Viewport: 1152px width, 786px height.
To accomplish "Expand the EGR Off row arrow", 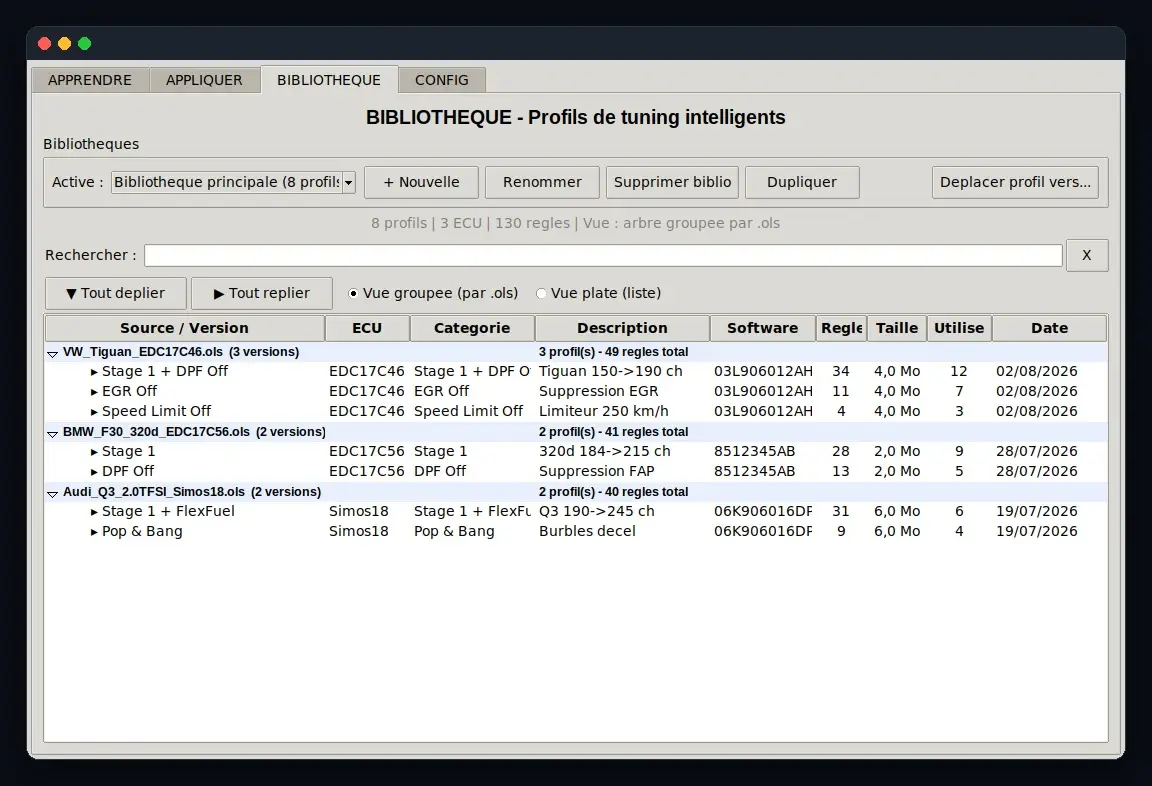I will coord(94,392).
